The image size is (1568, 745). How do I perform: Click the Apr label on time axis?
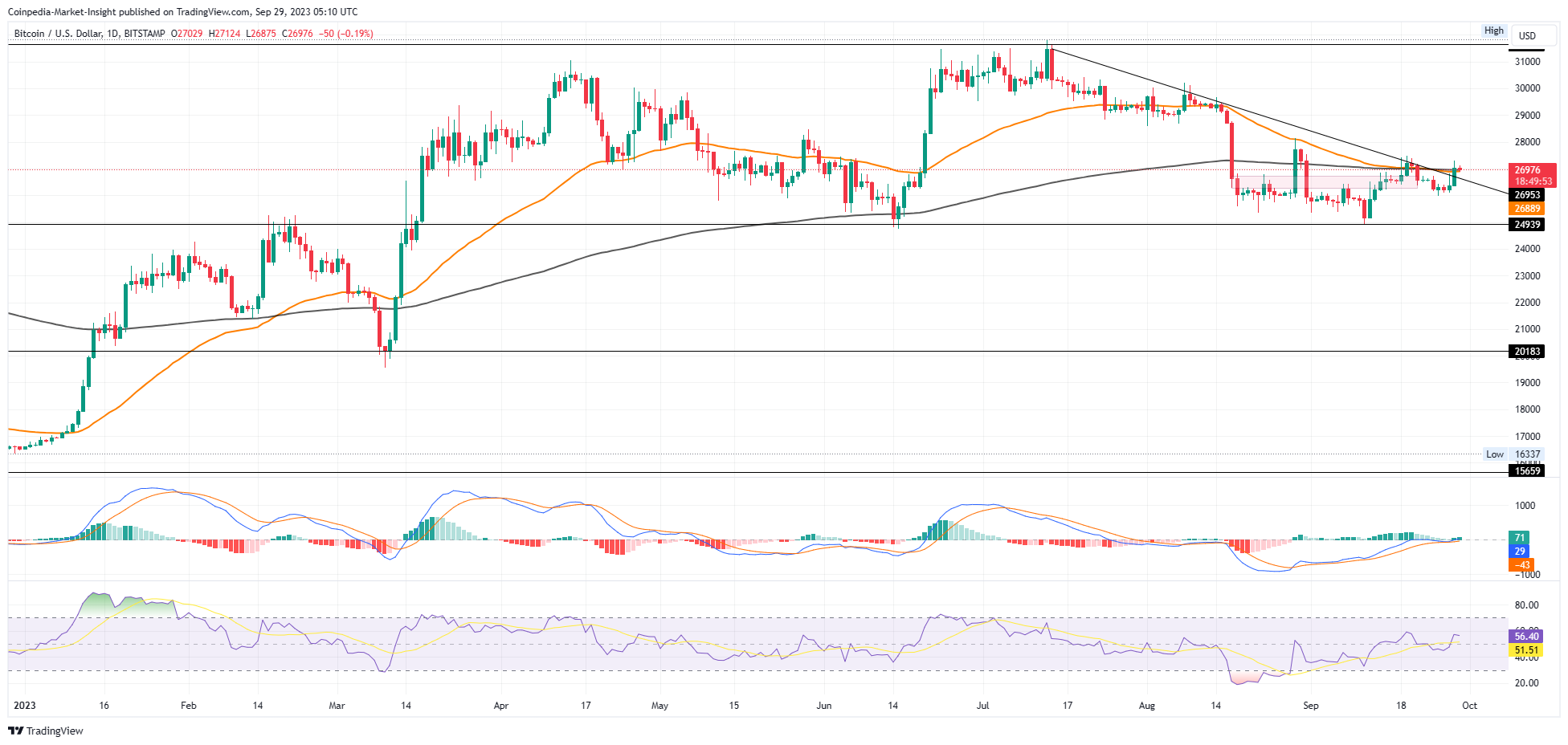pos(501,706)
